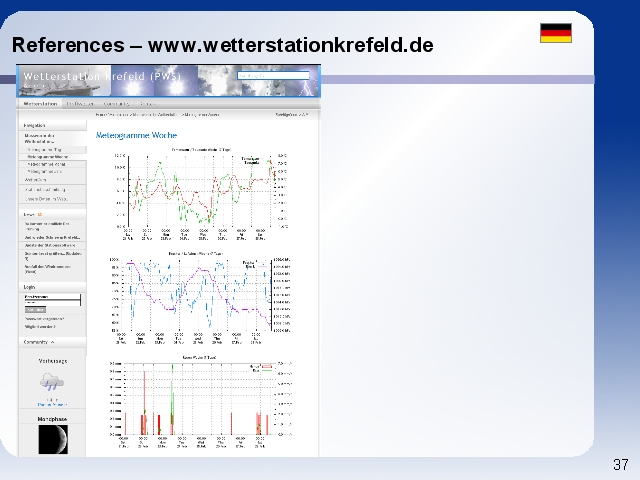Image resolution: width=640 pixels, height=480 pixels.
Task: Open the humidity and pressure chart
Action: [x=200, y=298]
